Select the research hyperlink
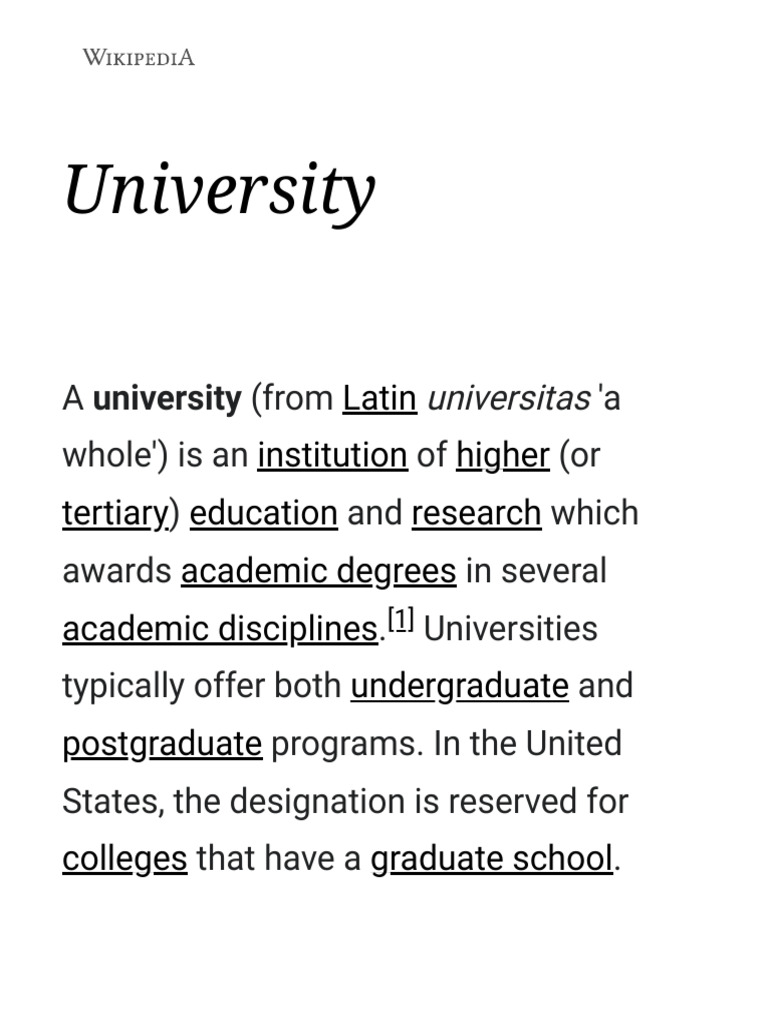 [476, 513]
